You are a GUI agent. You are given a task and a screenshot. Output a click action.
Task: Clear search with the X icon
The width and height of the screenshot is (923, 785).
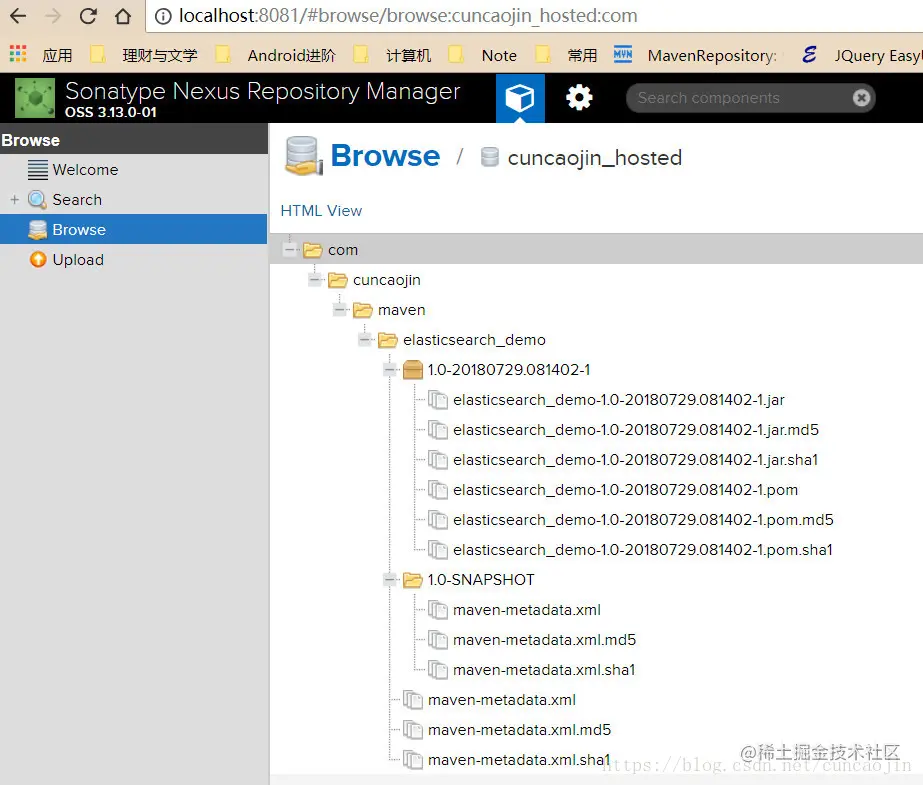click(861, 98)
